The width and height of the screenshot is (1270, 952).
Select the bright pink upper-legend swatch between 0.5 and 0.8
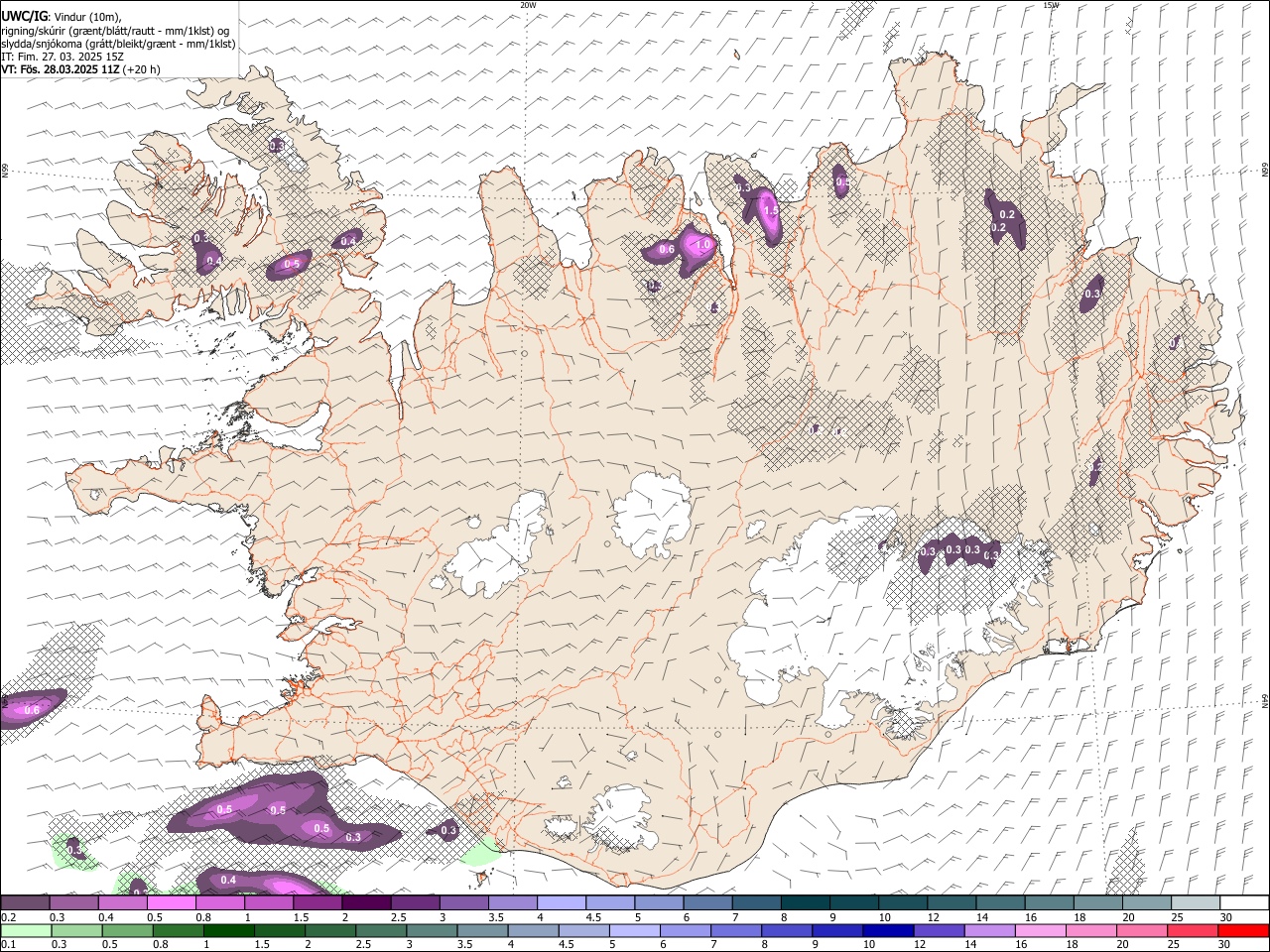pos(172,902)
